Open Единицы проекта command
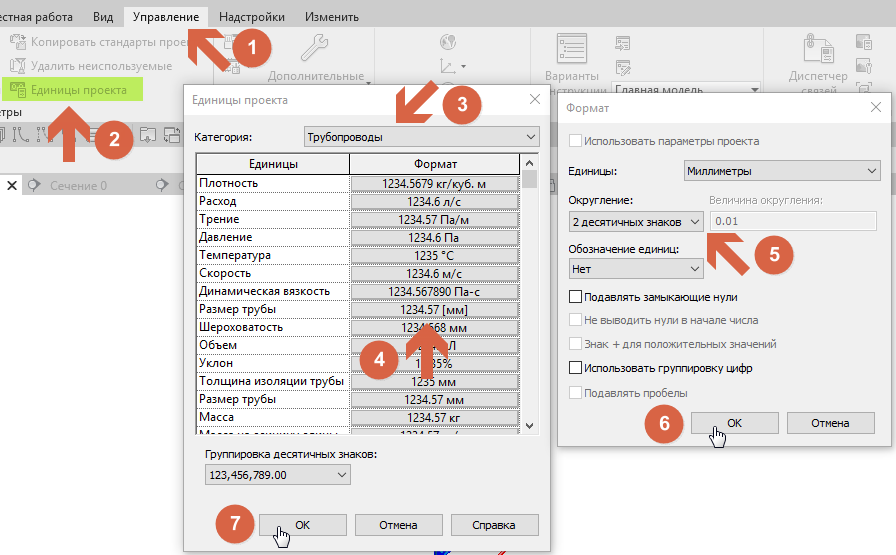Viewport: 896px width, 555px height. pyautogui.click(x=73, y=90)
